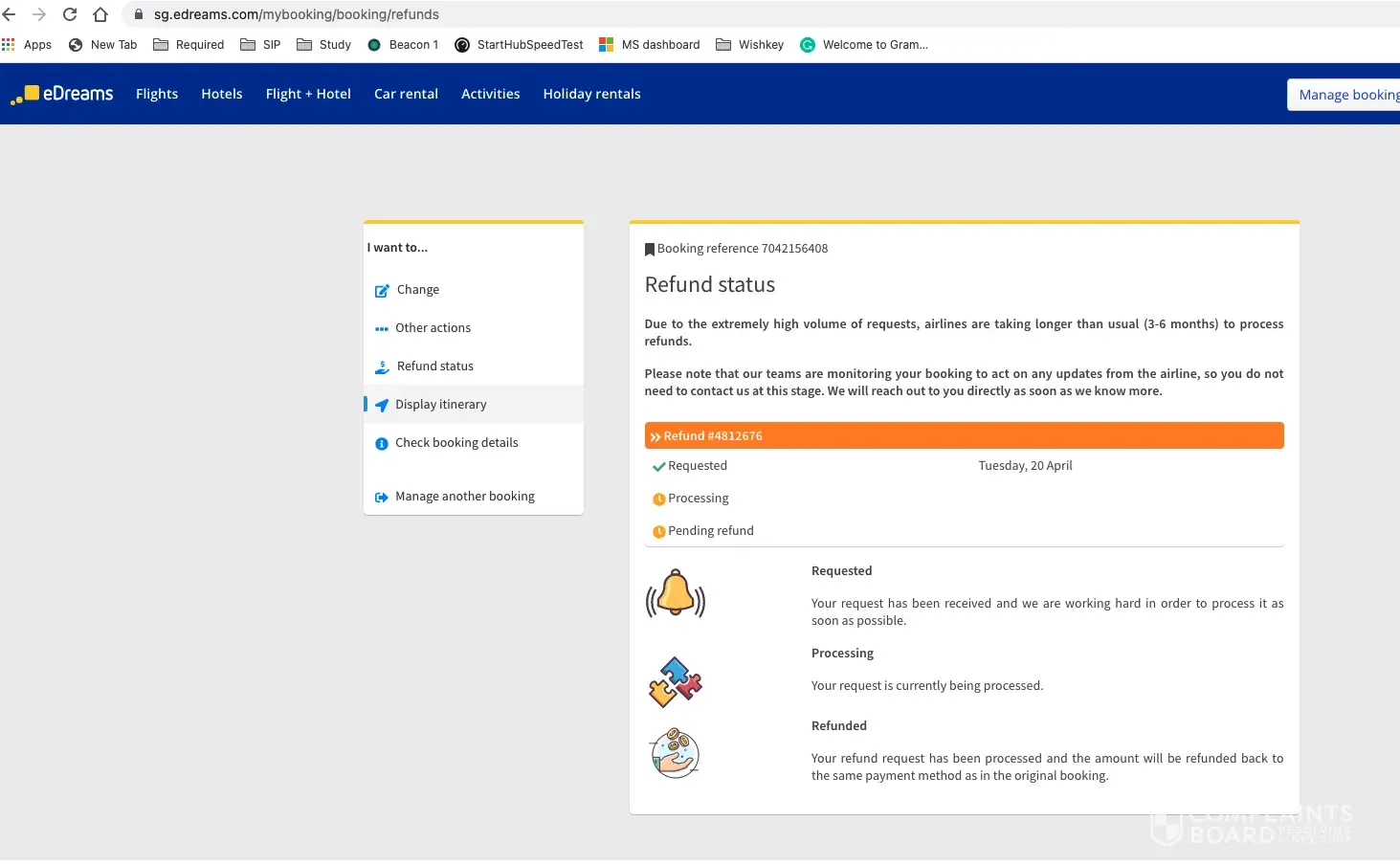Click the eDreams logo
Image resolution: width=1400 pixels, height=865 pixels.
(x=63, y=94)
